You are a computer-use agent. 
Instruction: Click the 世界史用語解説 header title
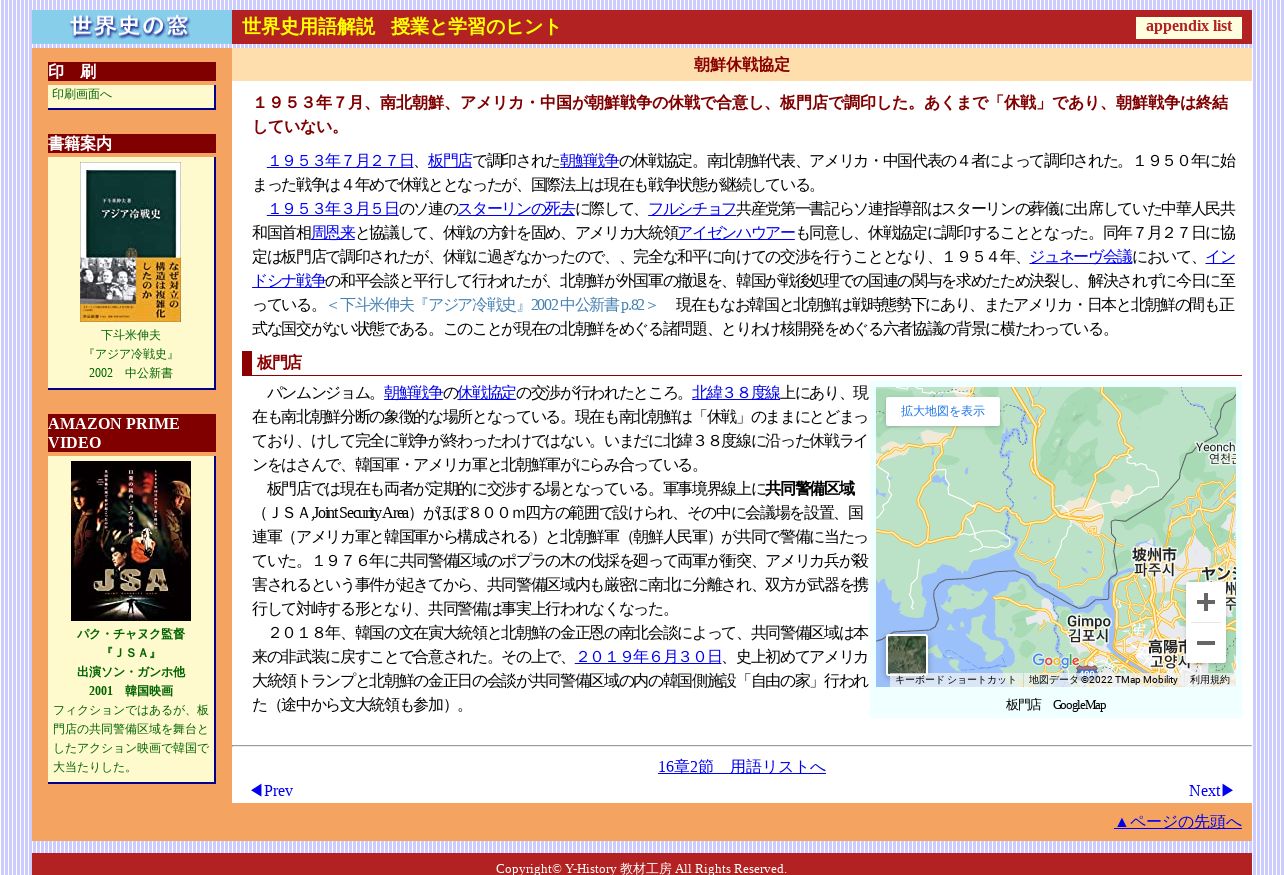click(x=308, y=27)
